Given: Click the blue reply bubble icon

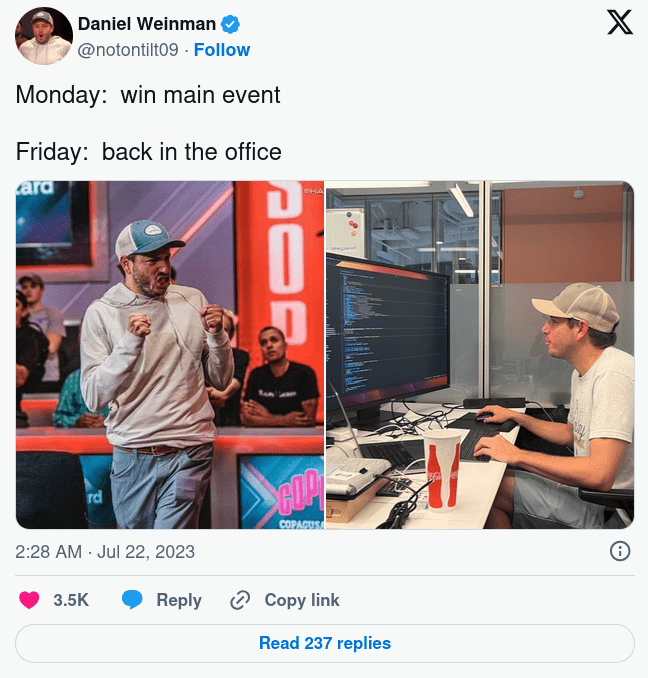Looking at the screenshot, I should (x=132, y=600).
